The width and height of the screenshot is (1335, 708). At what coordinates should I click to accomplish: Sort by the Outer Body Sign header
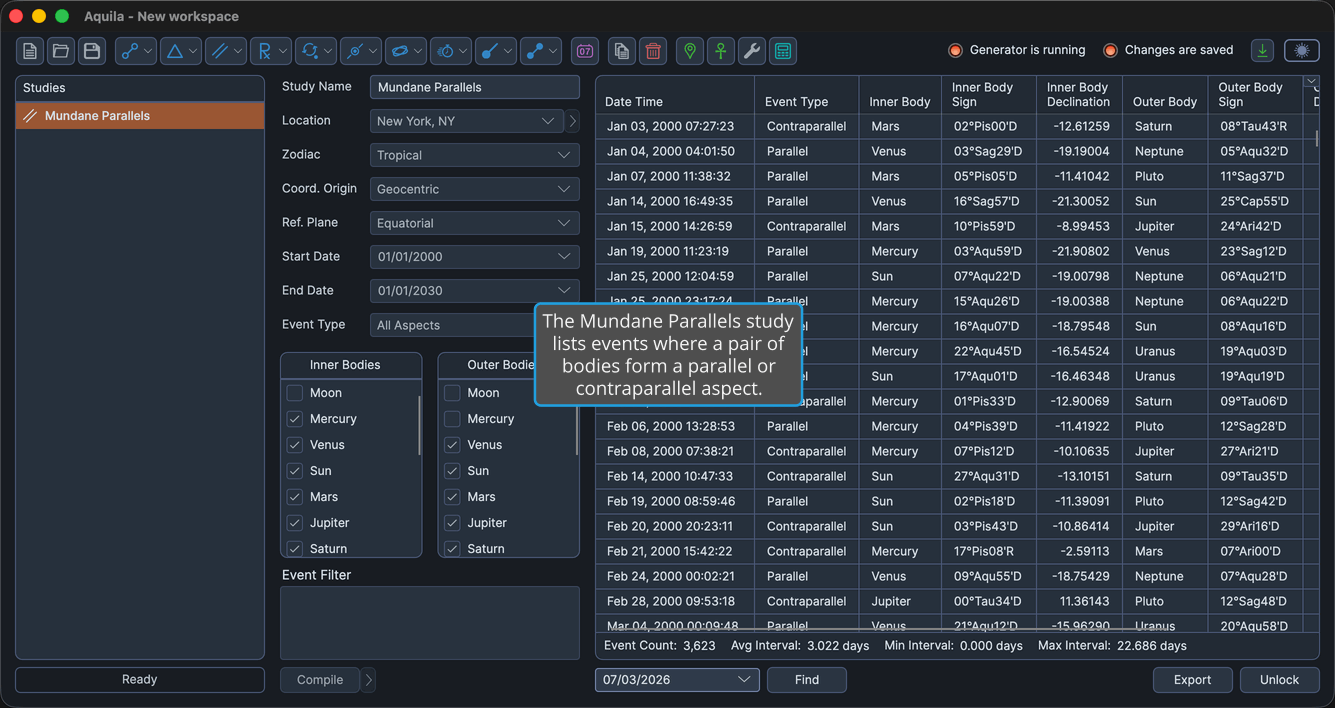(1255, 95)
